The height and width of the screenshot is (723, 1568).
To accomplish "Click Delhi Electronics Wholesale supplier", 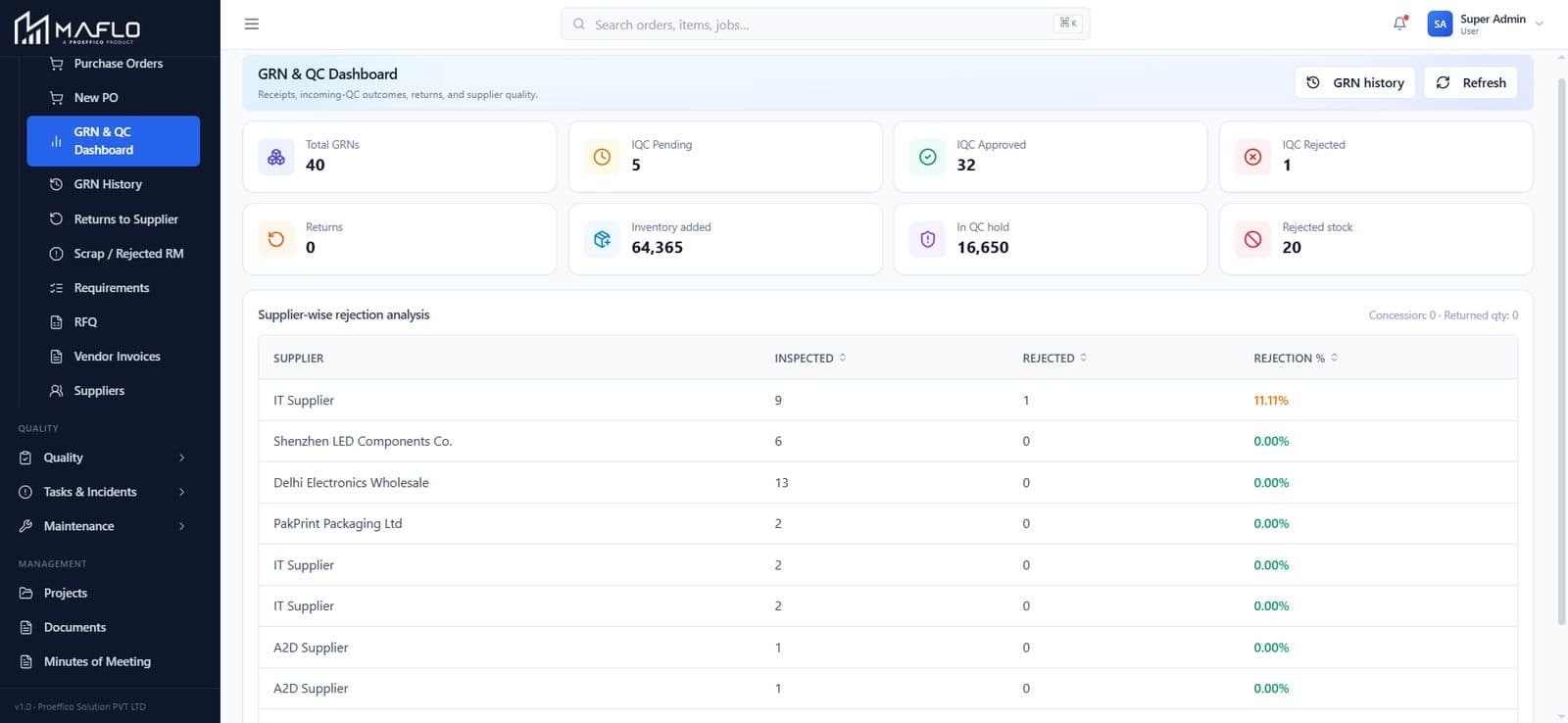I will pyautogui.click(x=351, y=482).
